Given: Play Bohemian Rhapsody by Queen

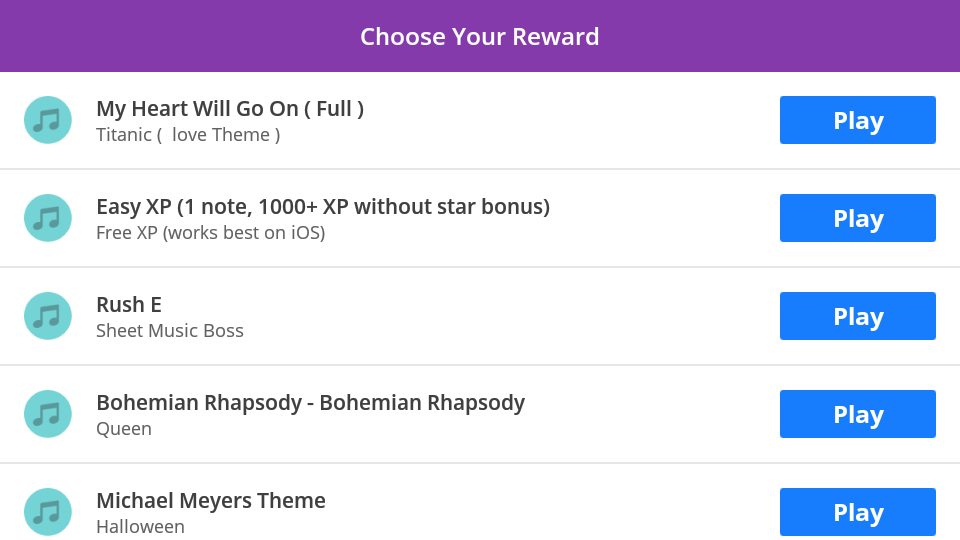Looking at the screenshot, I should pyautogui.click(x=857, y=414).
